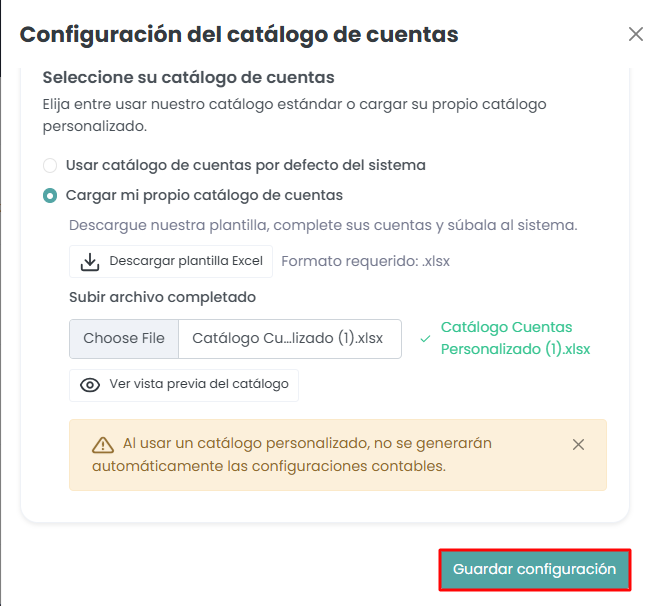Click the dialog title heading

click(x=239, y=35)
